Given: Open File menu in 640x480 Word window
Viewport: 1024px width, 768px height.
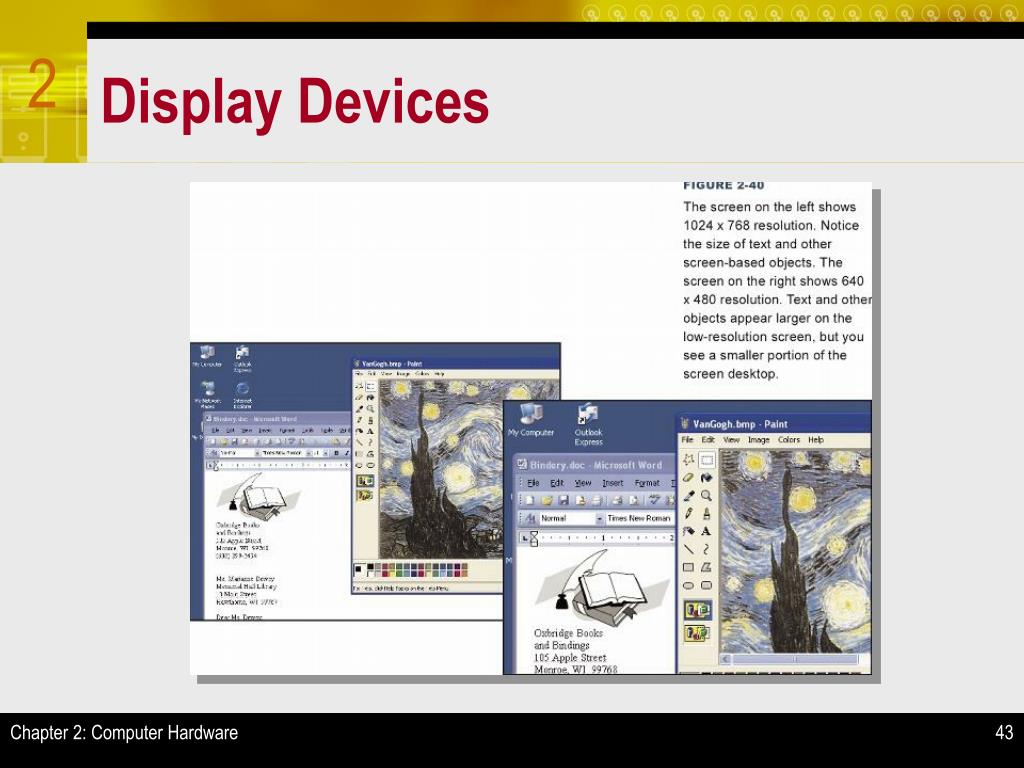Looking at the screenshot, I should [533, 483].
